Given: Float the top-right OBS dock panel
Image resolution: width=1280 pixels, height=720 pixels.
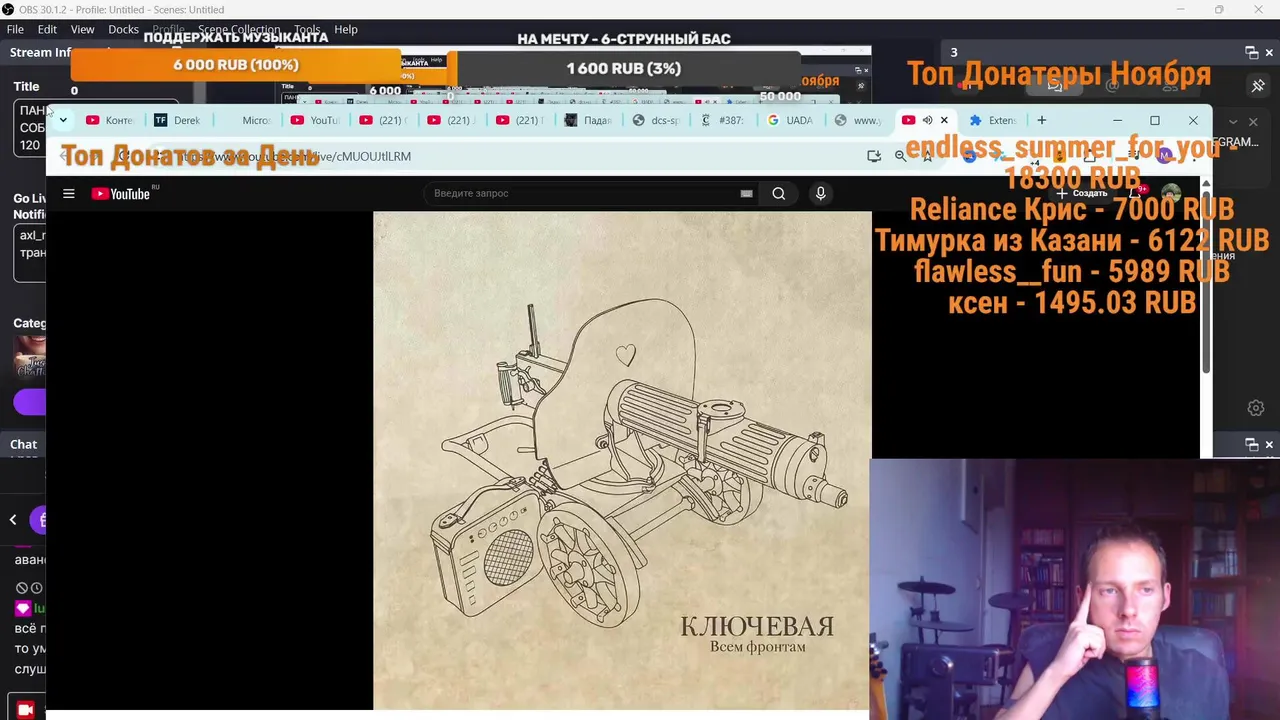Looking at the screenshot, I should coord(1251,52).
